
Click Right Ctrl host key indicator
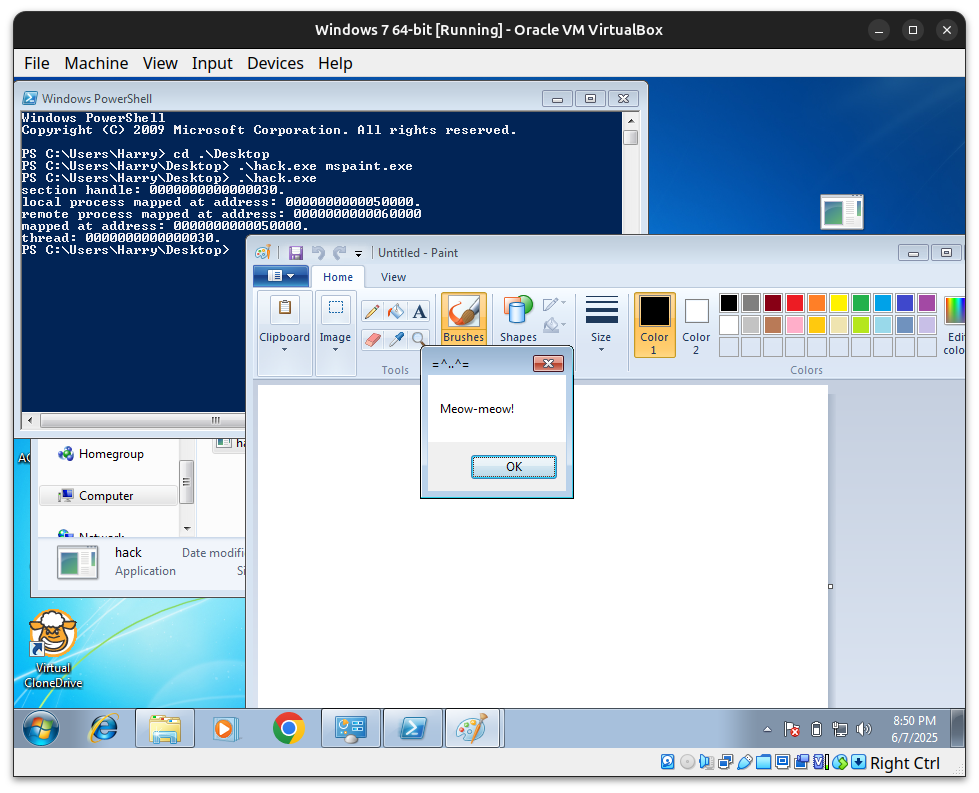pos(905,763)
